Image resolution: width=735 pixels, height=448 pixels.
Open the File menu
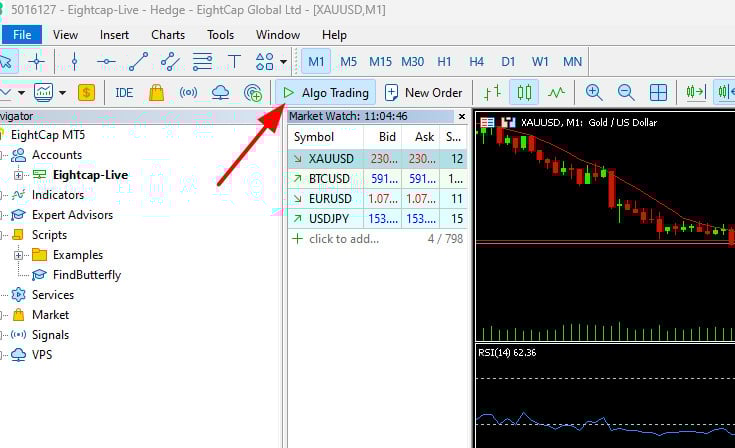(21, 35)
